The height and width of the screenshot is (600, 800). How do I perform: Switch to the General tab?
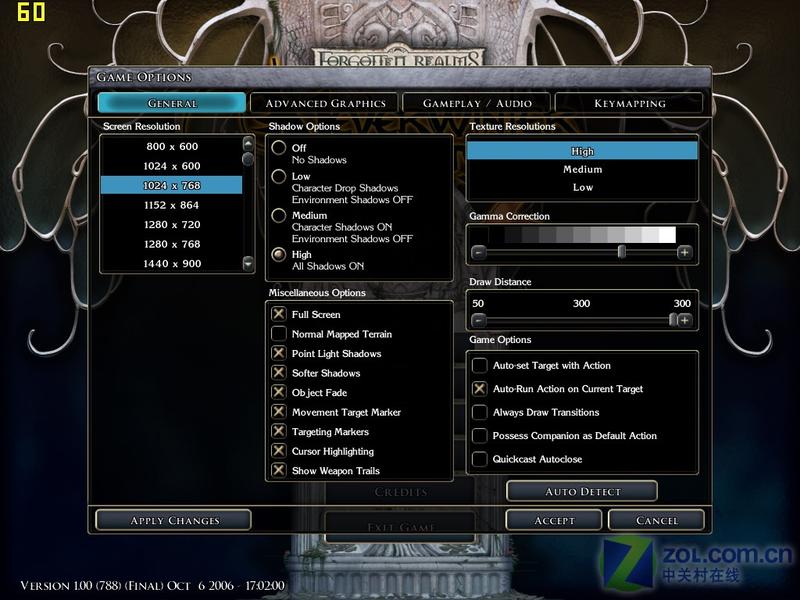pos(172,103)
